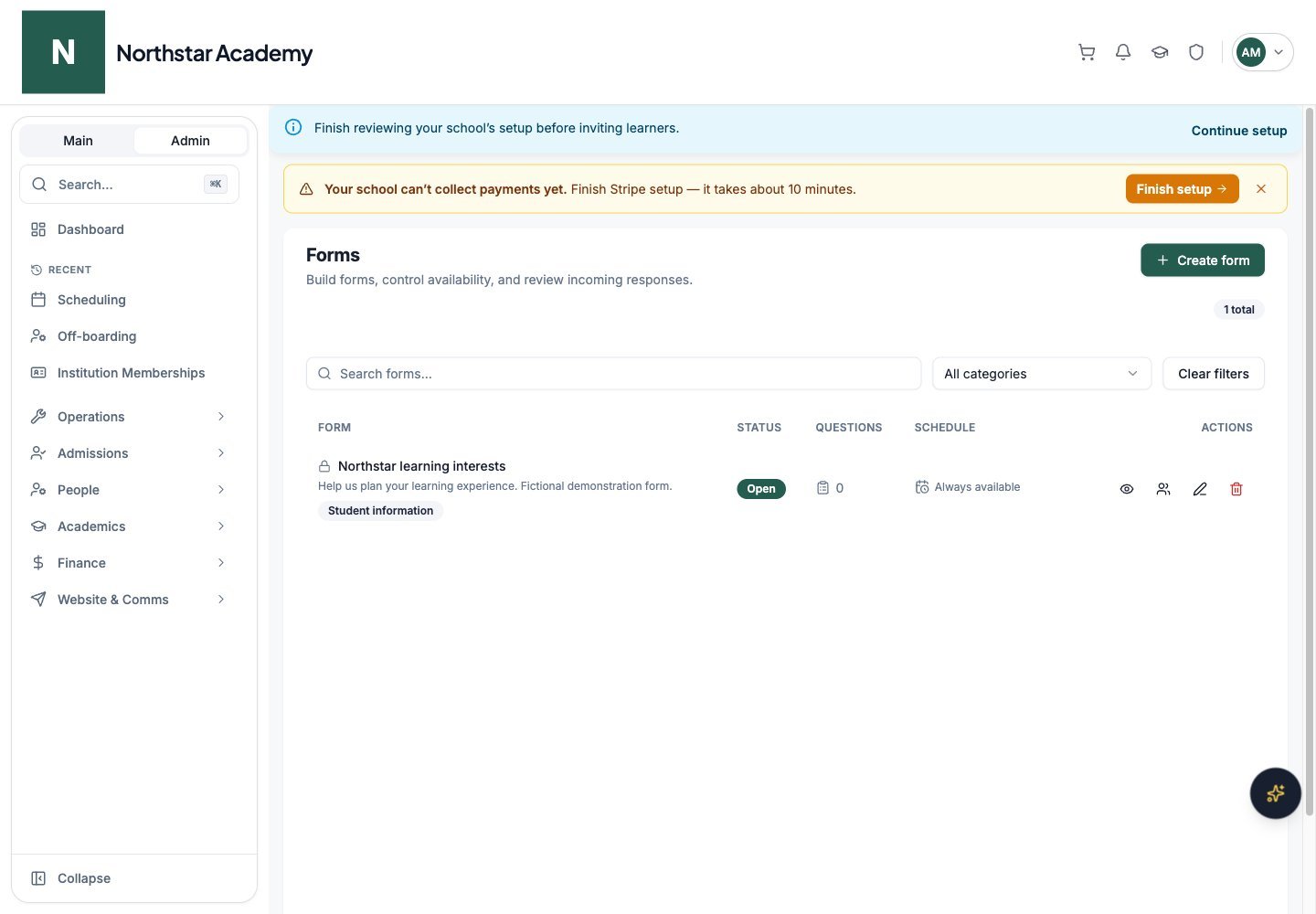Expand the Academics section
Viewport: 1316px width, 914px height.
[129, 526]
